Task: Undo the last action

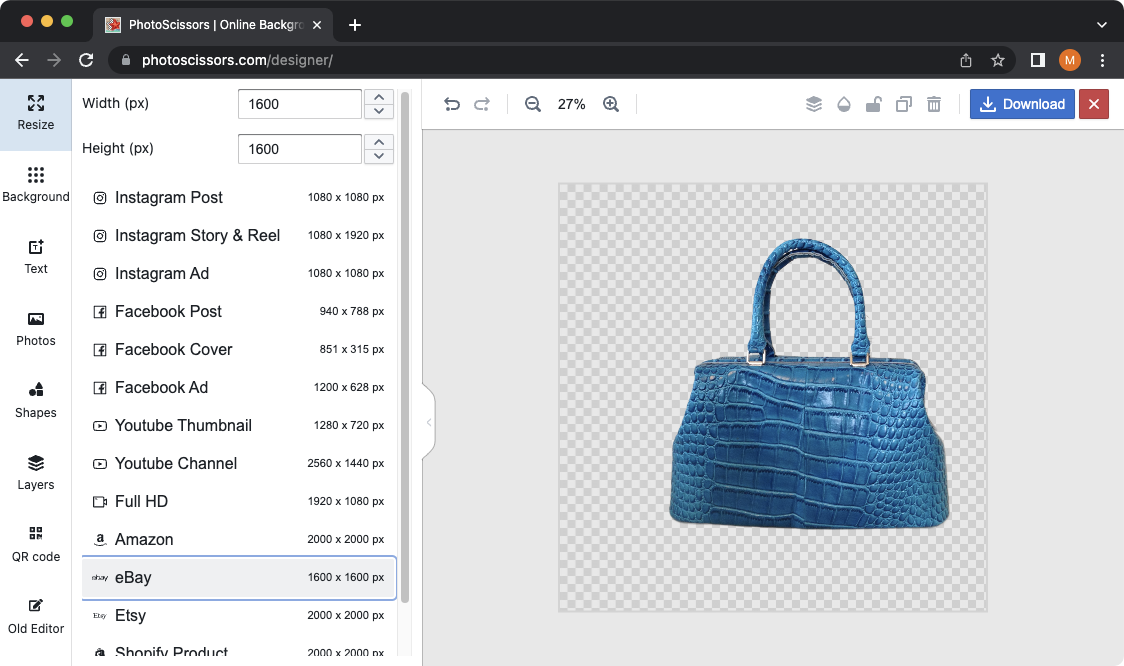Action: click(x=451, y=103)
